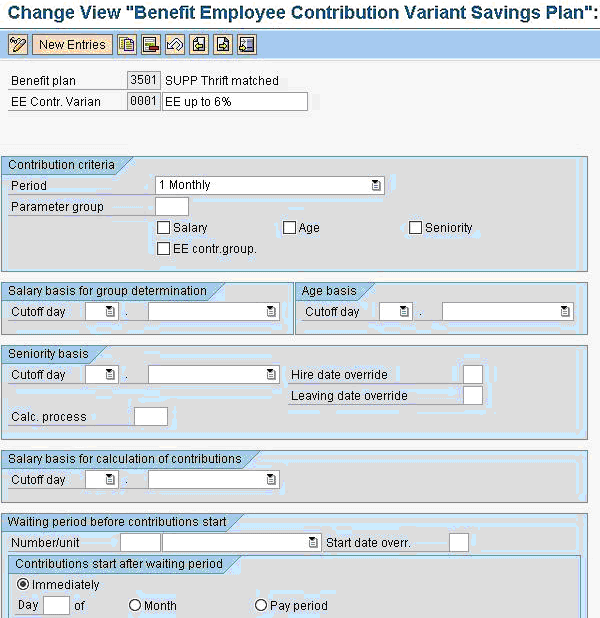Click the Undo Change toolbar icon
Screen dimensions: 600x618
[174, 45]
